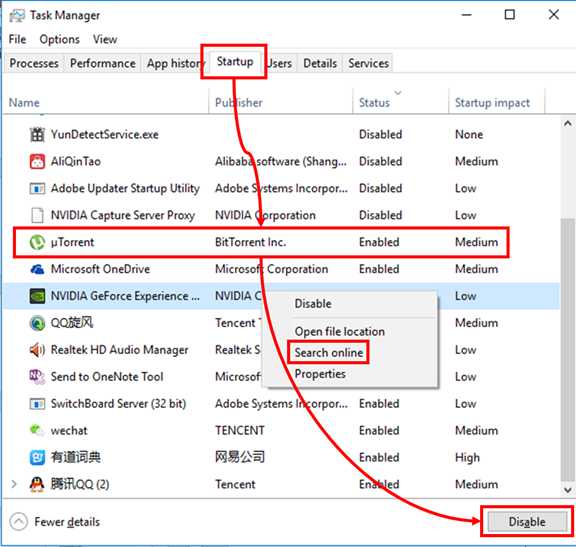This screenshot has height=547, width=576.
Task: Expand the 腾讯QQ (2) entry
Action: coord(14,484)
